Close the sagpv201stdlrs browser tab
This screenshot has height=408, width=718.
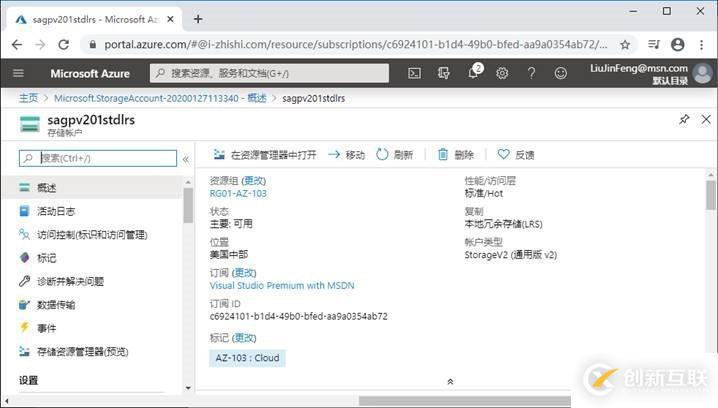point(170,19)
